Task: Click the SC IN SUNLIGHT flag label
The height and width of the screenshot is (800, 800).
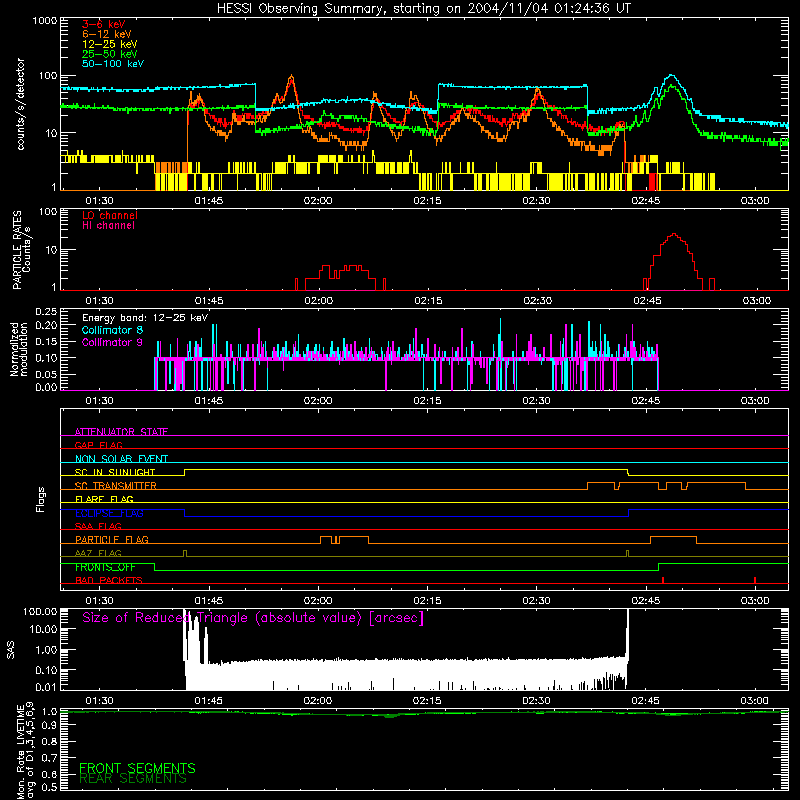Action: [x=115, y=472]
